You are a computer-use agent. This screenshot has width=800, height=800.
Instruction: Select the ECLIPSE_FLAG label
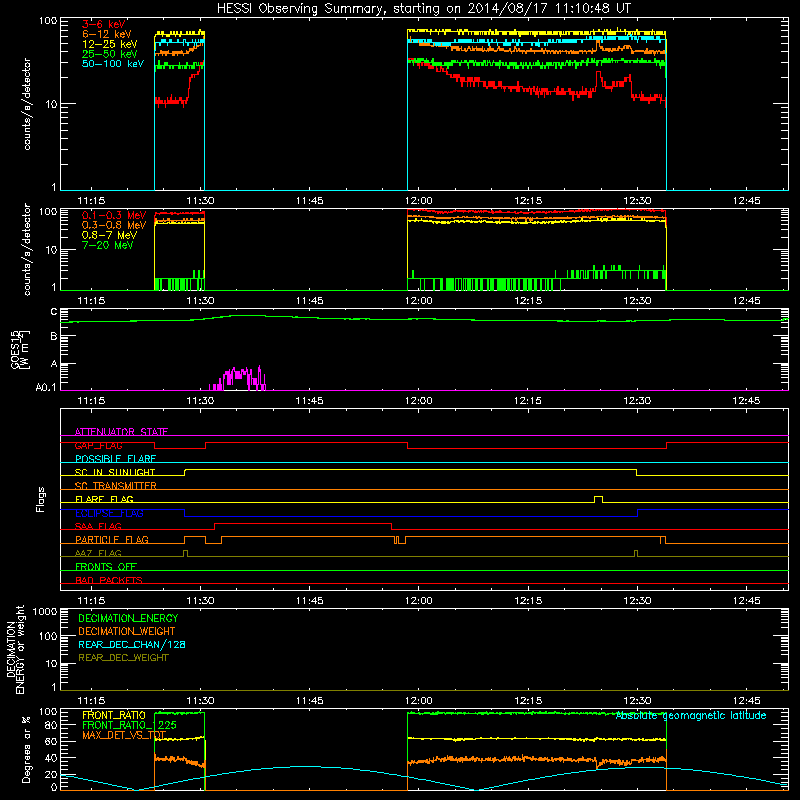tap(109, 513)
